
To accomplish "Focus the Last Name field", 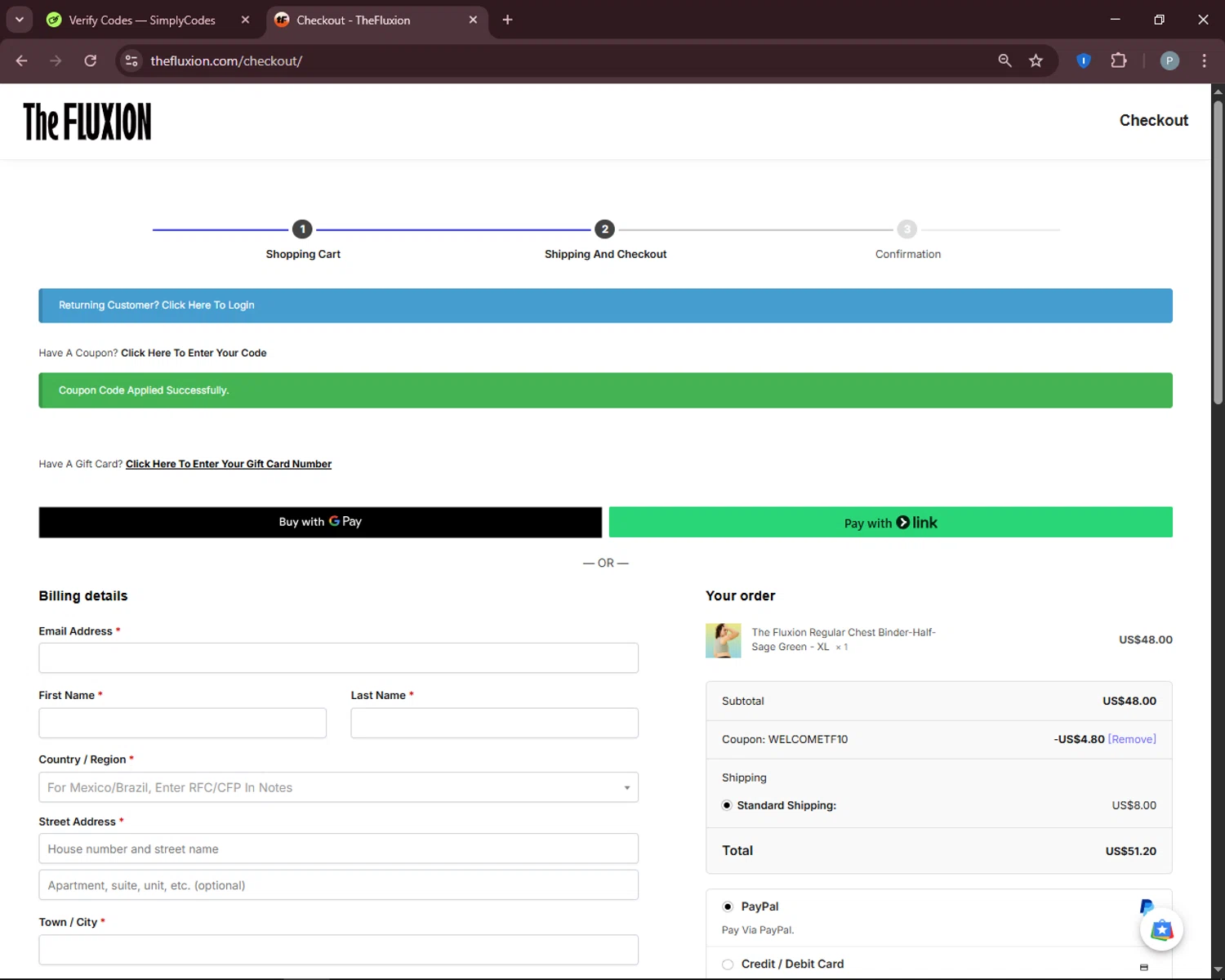I will point(494,723).
